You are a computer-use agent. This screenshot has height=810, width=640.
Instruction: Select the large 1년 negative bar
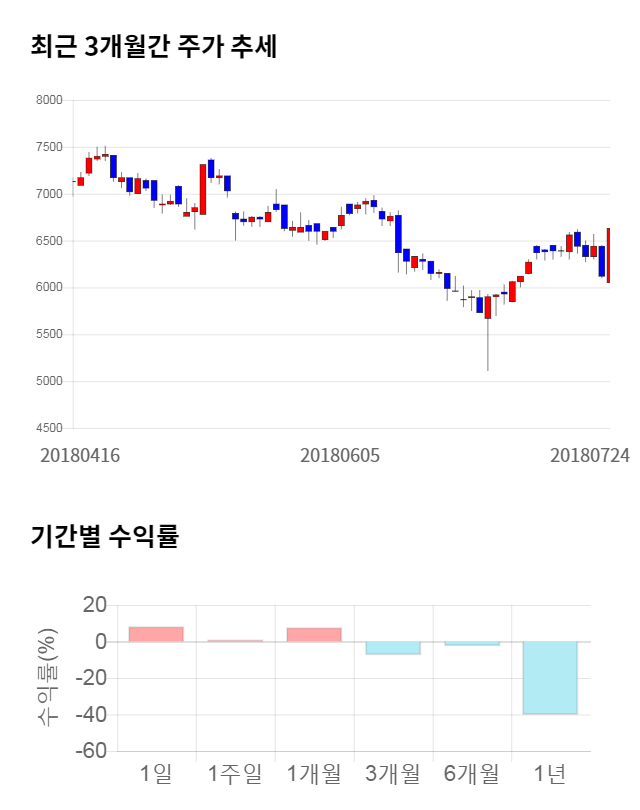(x=550, y=677)
